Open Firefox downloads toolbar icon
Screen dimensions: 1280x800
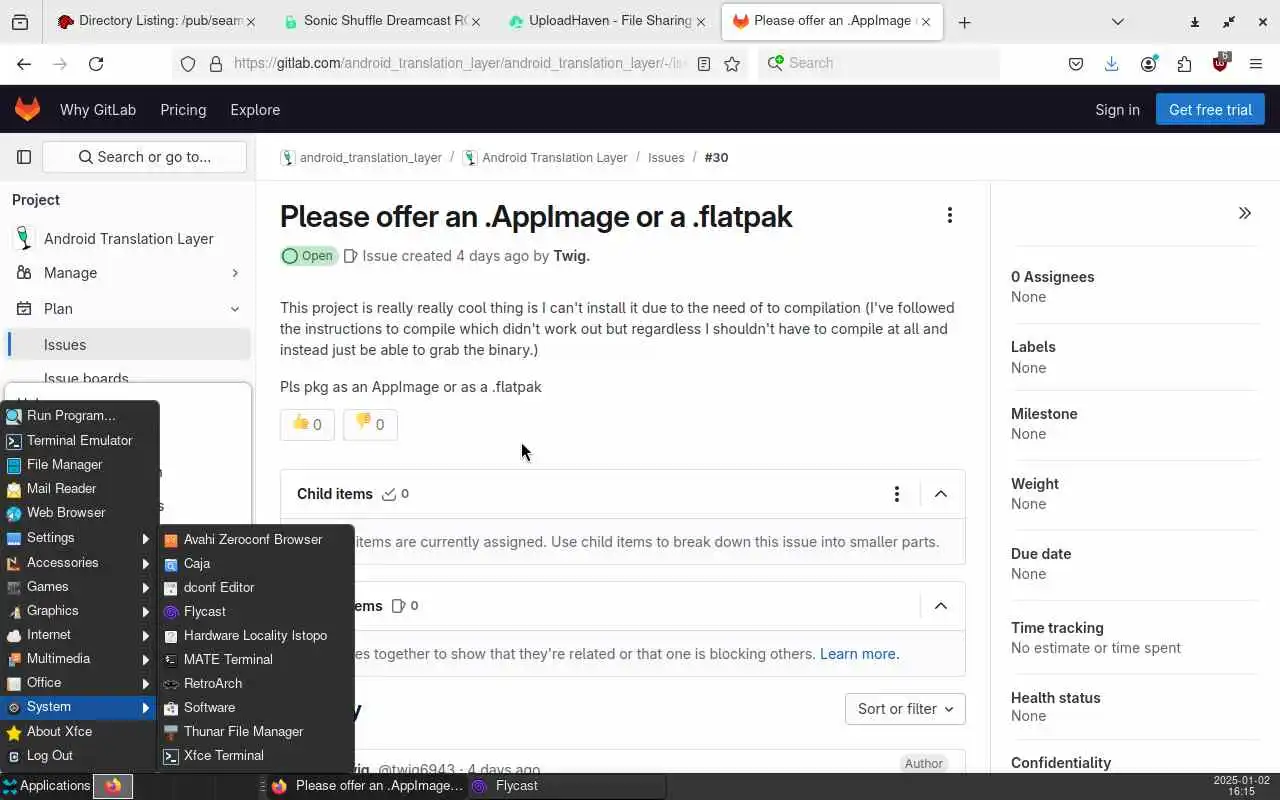[x=1111, y=64]
